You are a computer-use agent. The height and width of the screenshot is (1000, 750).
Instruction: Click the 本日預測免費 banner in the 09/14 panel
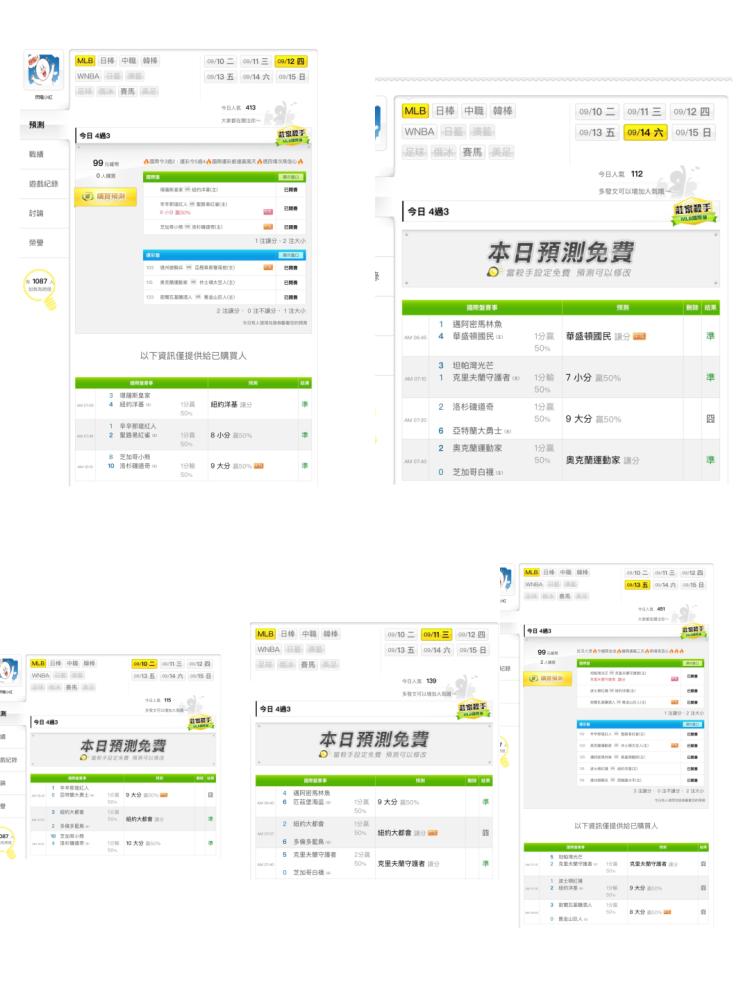pyautogui.click(x=561, y=259)
